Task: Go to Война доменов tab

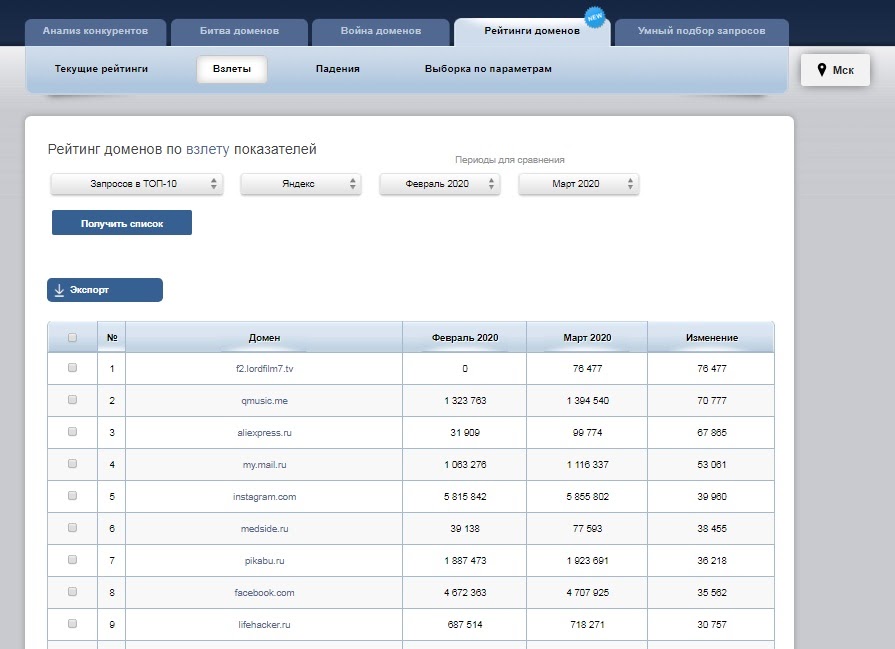Action: pos(381,32)
